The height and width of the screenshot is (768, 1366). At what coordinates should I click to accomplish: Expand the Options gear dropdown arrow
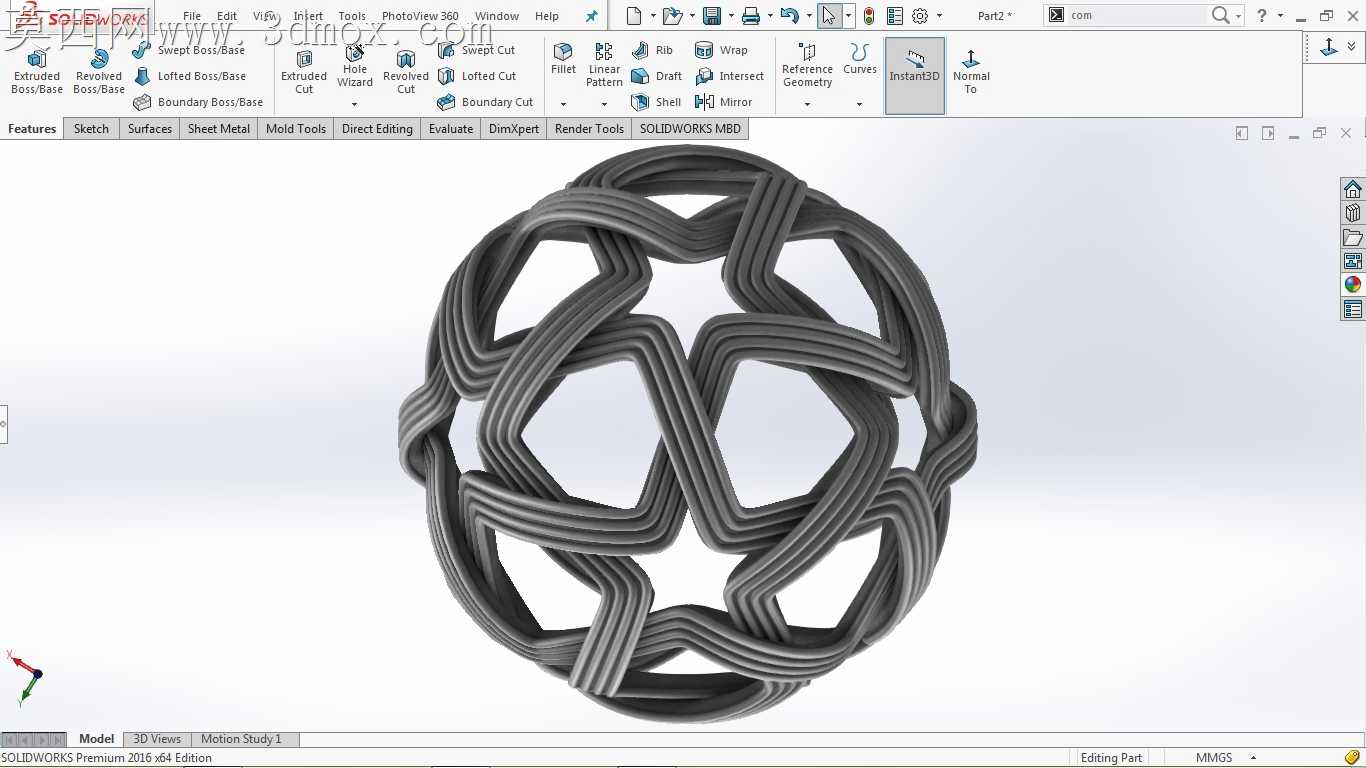(x=939, y=16)
